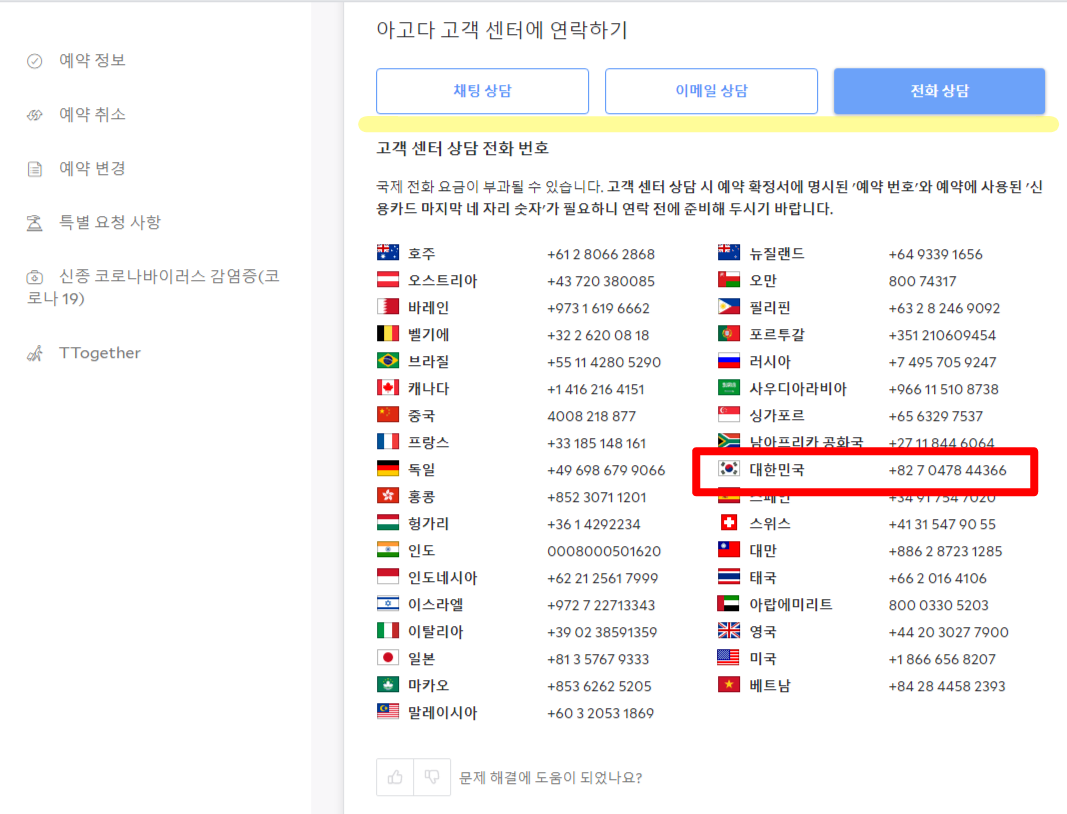Click the Switzerland flag next to 스위스
Viewport: 1067px width, 814px height.
tap(729, 523)
